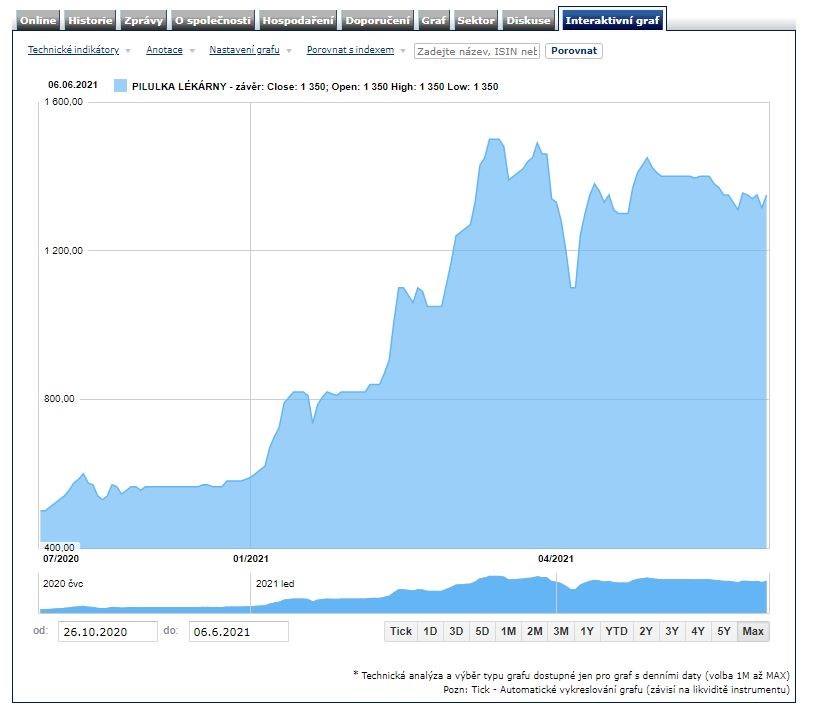The width and height of the screenshot is (821, 722).
Task: Select the Max range button
Action: tap(753, 631)
